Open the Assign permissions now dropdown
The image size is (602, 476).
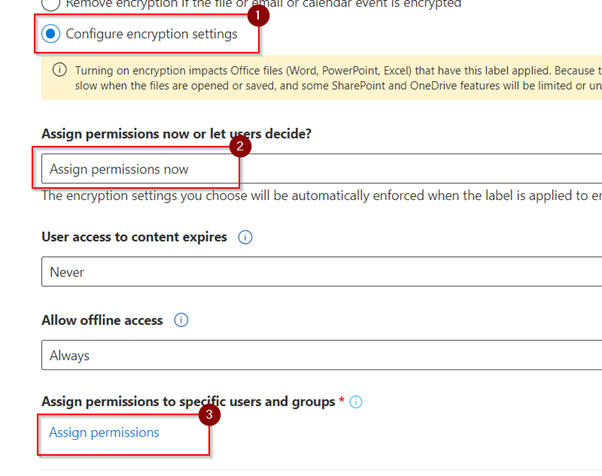coord(320,169)
